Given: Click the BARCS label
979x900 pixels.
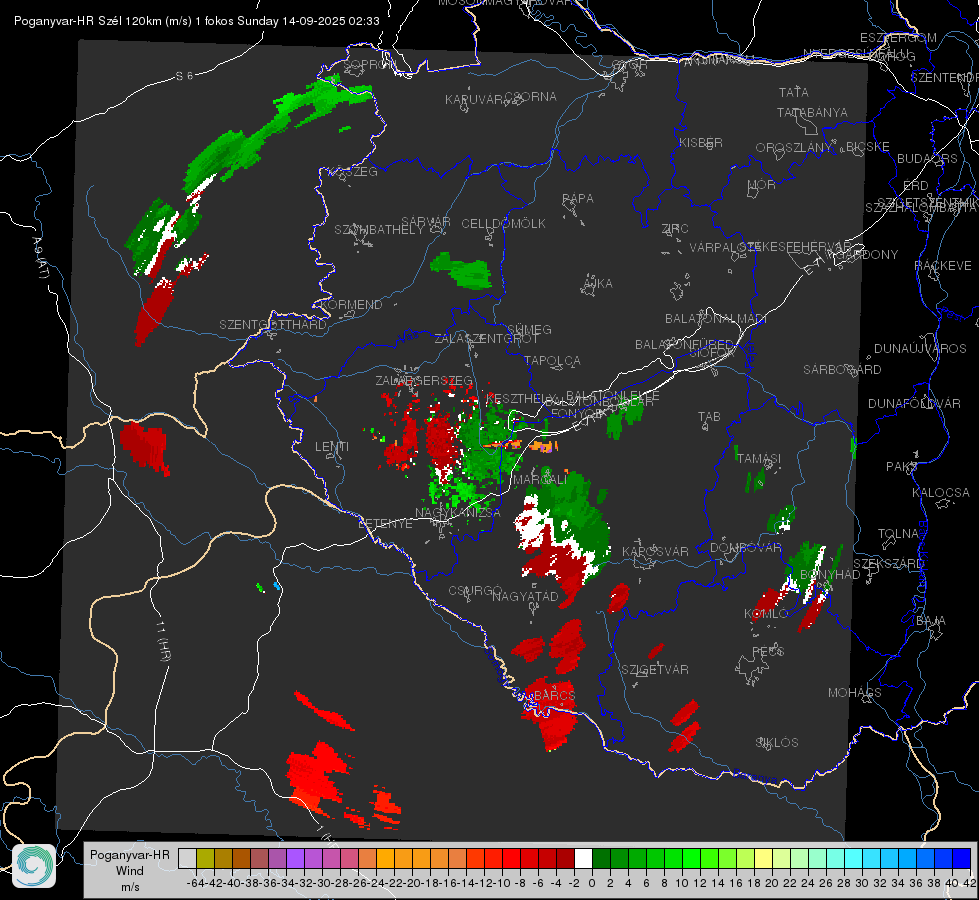Looking at the screenshot, I should click(x=554, y=695).
